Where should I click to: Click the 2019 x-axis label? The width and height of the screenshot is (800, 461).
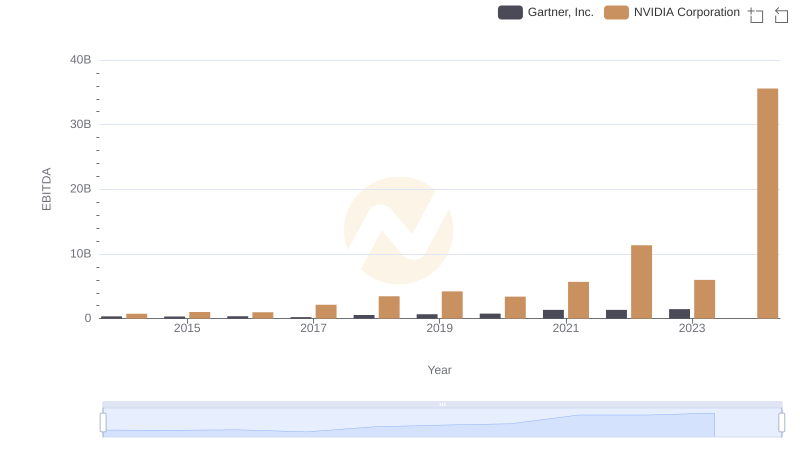coord(439,328)
